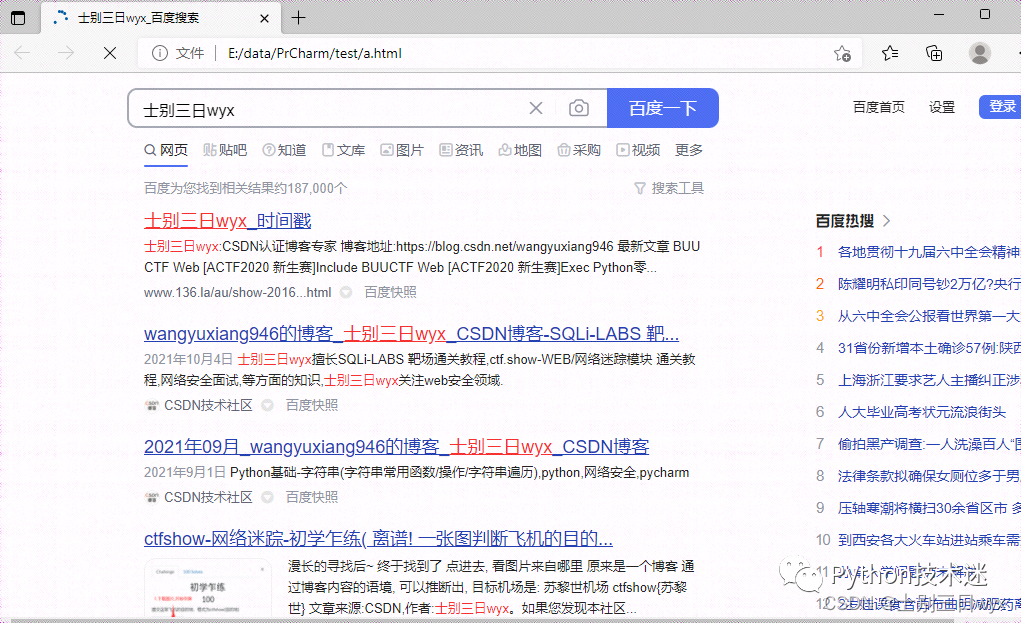This screenshot has width=1021, height=623.
Task: Open the 搜索工具 filter options
Action: click(x=669, y=188)
